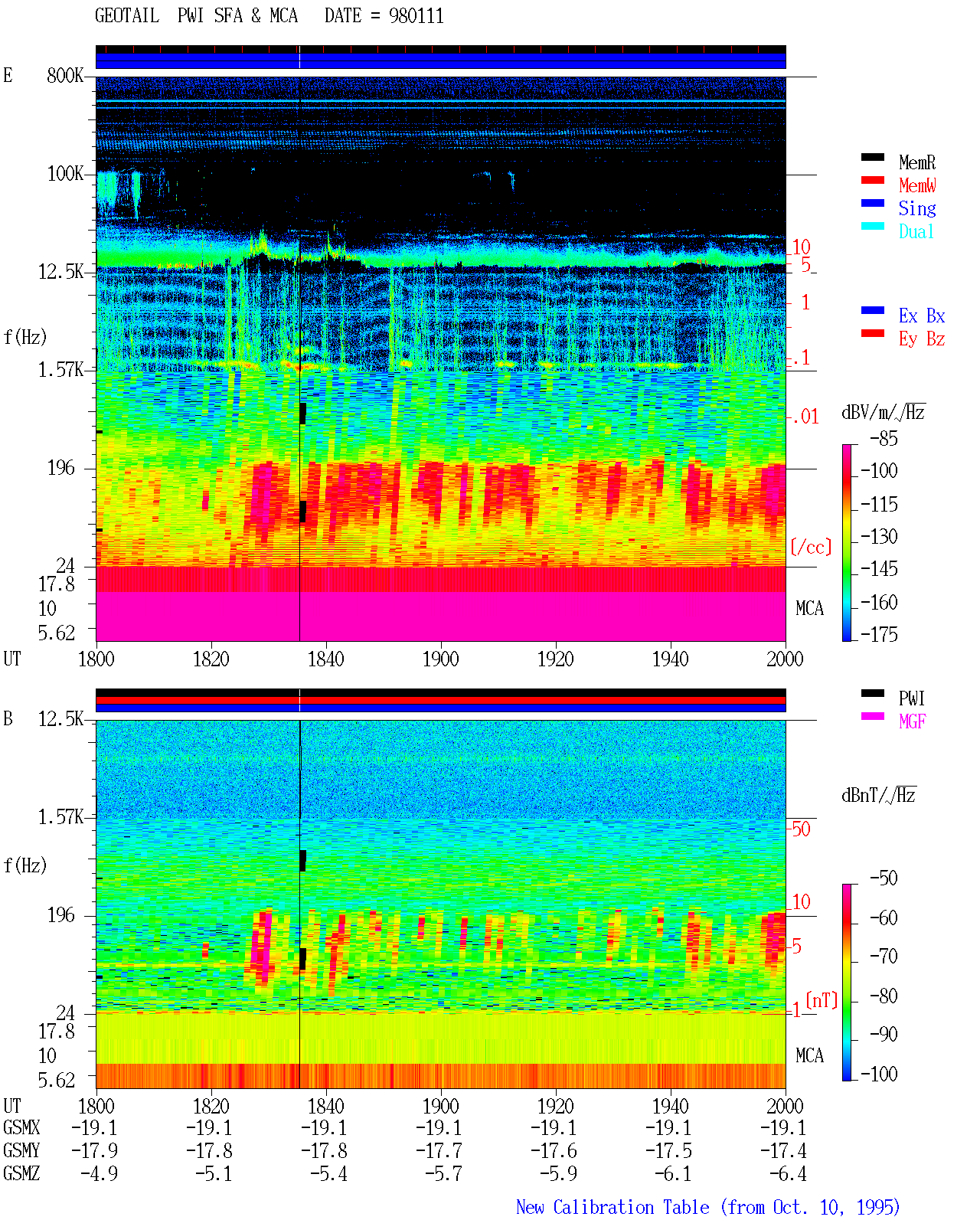Click the red [/cc] density unit label
The image size is (980, 1220).
811,547
